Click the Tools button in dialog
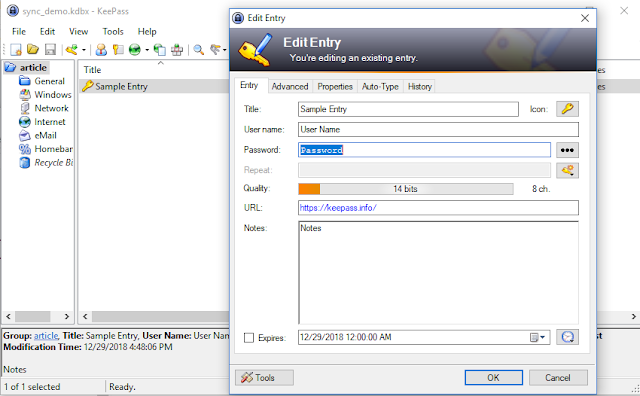This screenshot has height=396, width=640. [x=264, y=378]
